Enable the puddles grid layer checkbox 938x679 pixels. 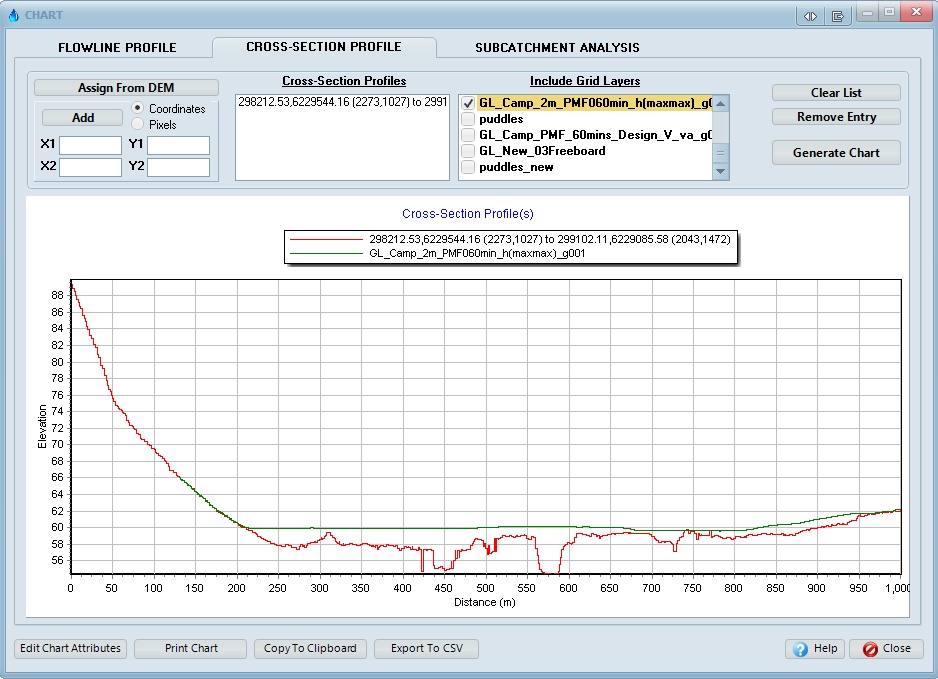point(468,119)
